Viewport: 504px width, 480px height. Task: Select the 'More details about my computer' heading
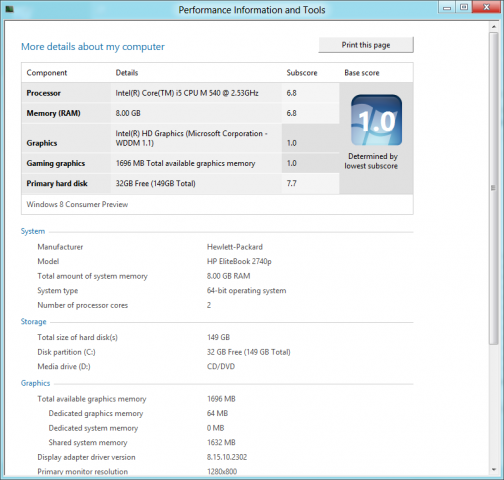93,47
